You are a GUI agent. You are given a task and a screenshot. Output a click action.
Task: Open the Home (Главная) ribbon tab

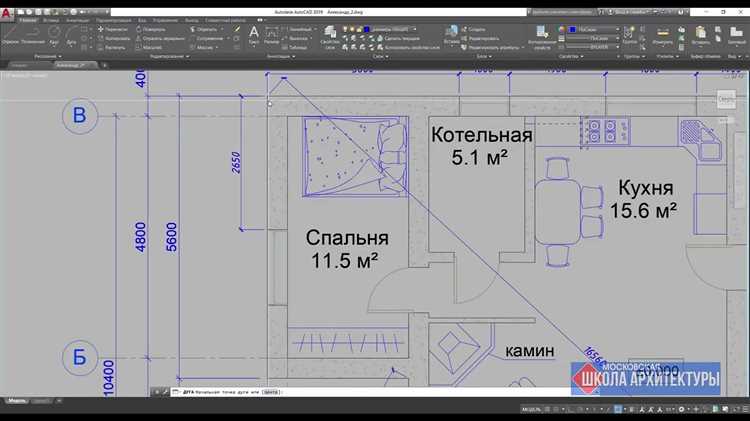point(27,21)
